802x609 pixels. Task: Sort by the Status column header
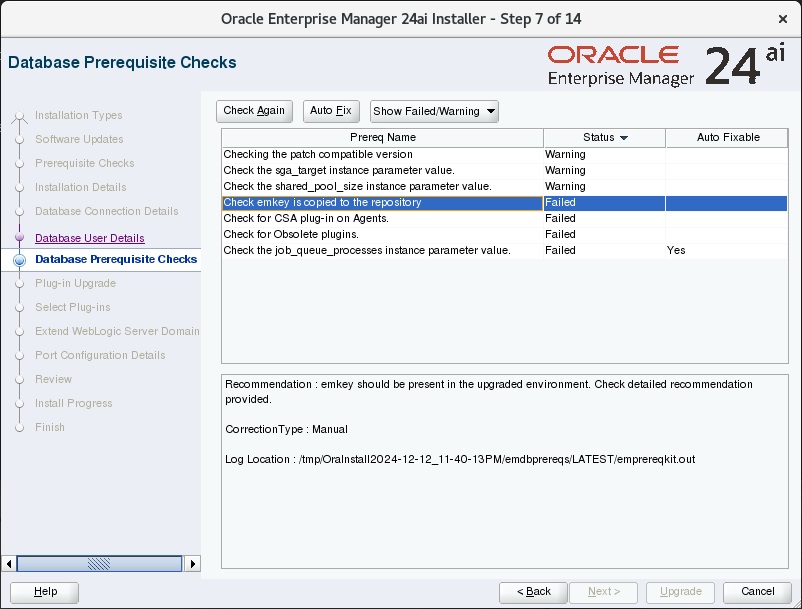point(605,138)
